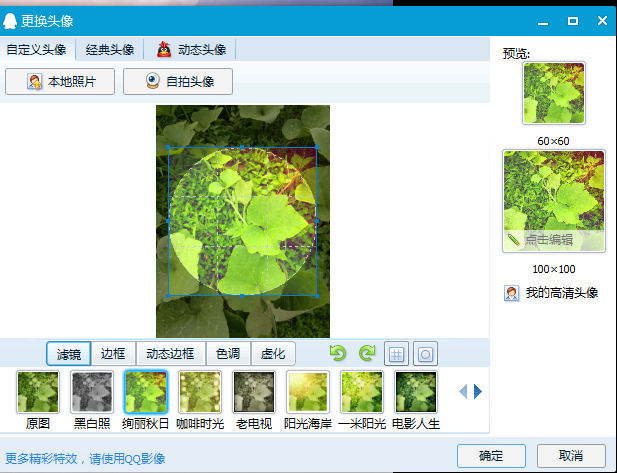Select the 边框 effects tab
Screen dimensions: 617x473
[113, 354]
